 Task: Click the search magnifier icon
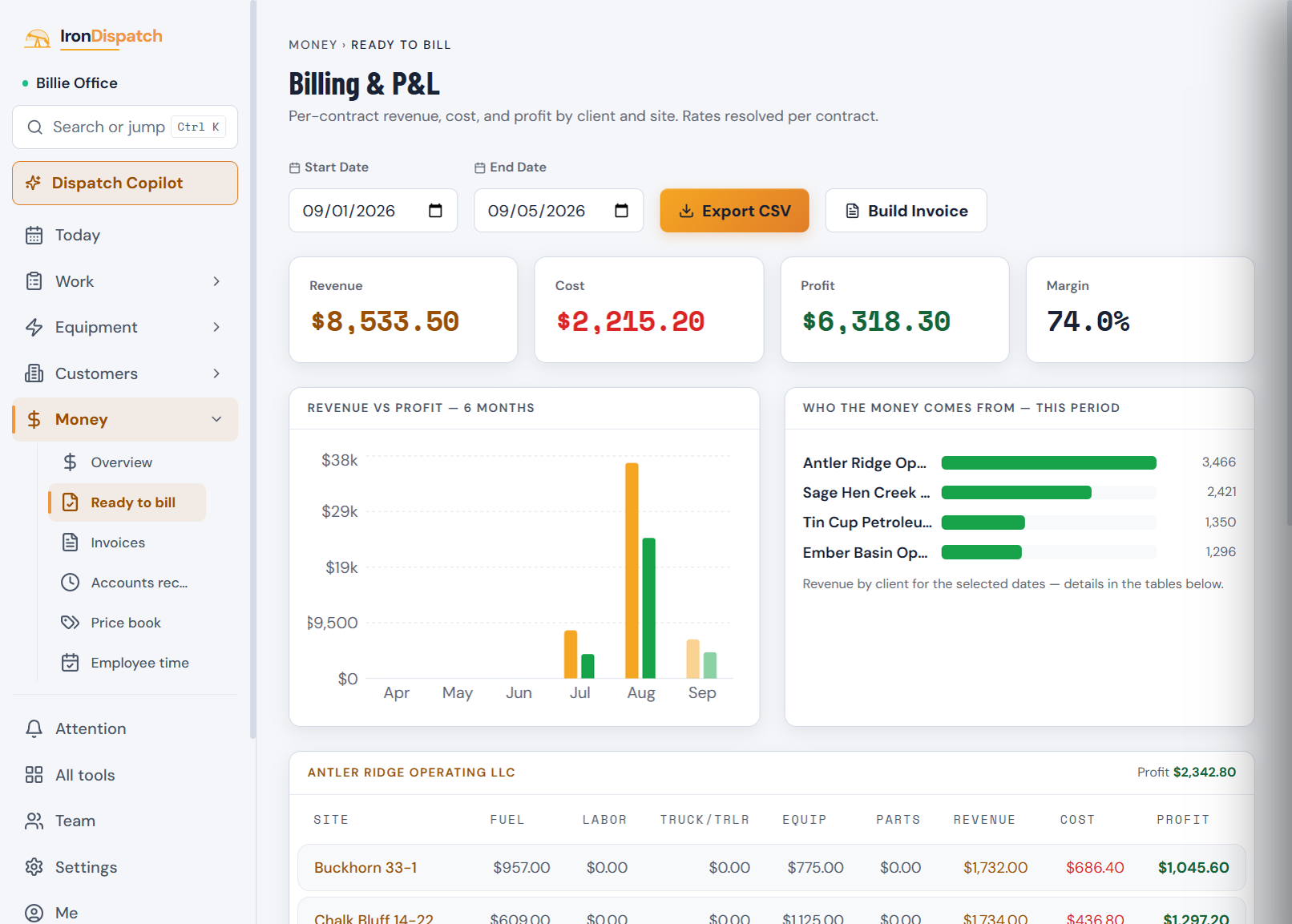(34, 127)
